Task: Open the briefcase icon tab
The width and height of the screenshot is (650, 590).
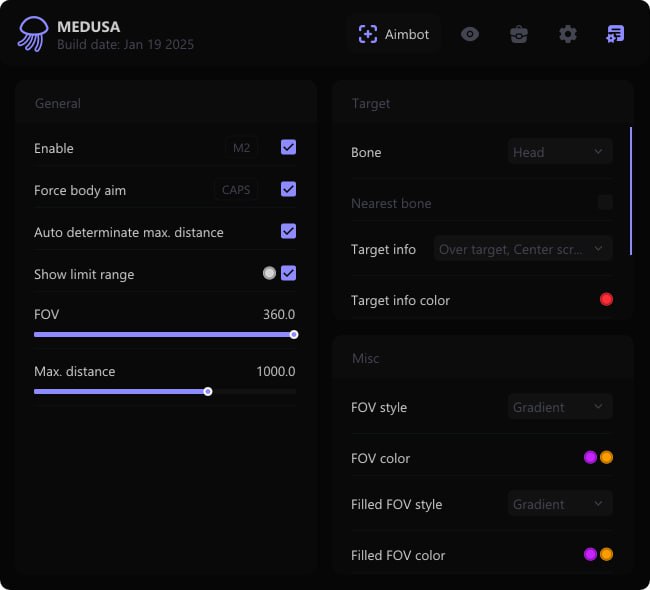Action: point(519,34)
